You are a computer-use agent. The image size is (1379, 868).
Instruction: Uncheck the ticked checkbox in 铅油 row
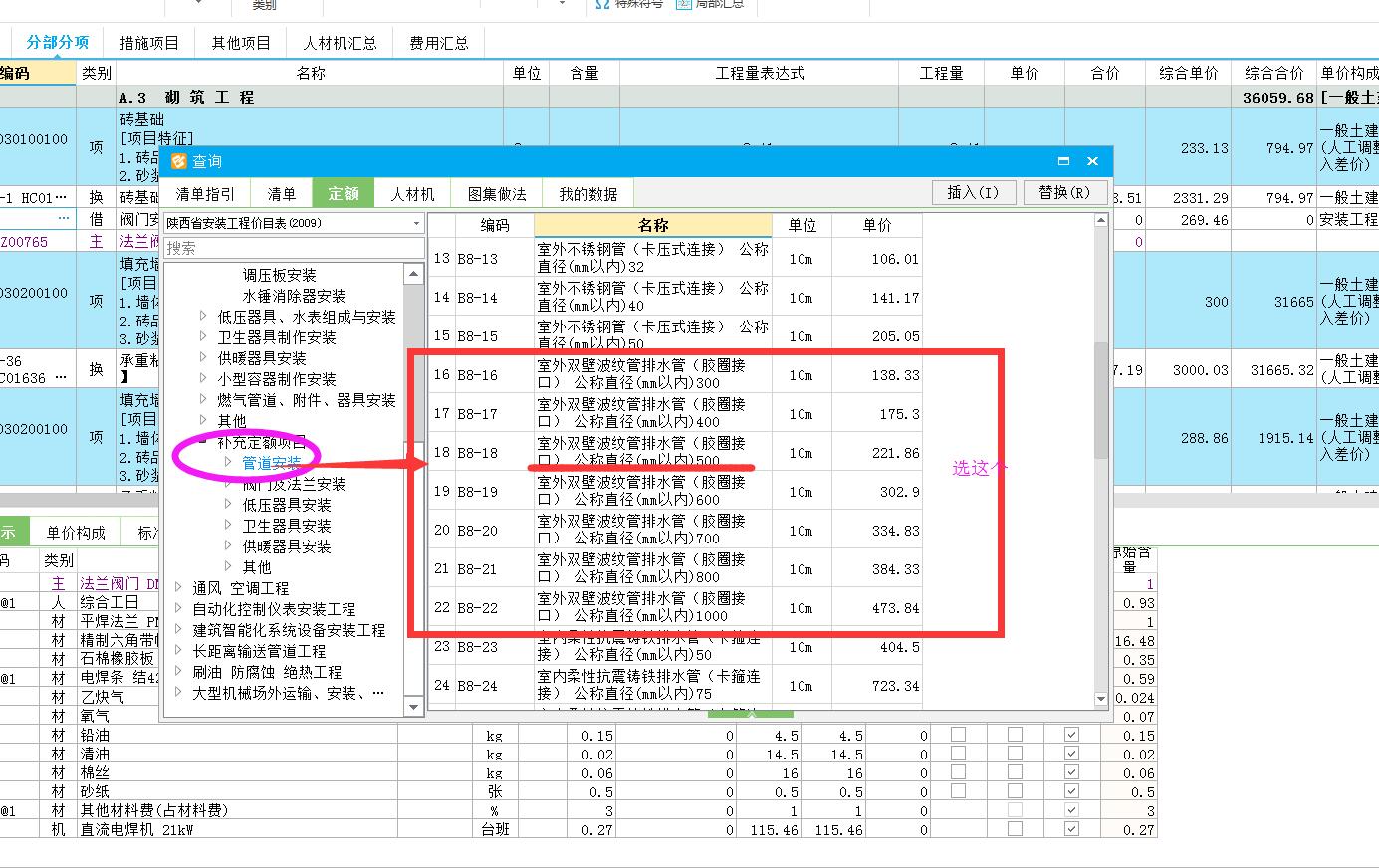[x=1071, y=735]
